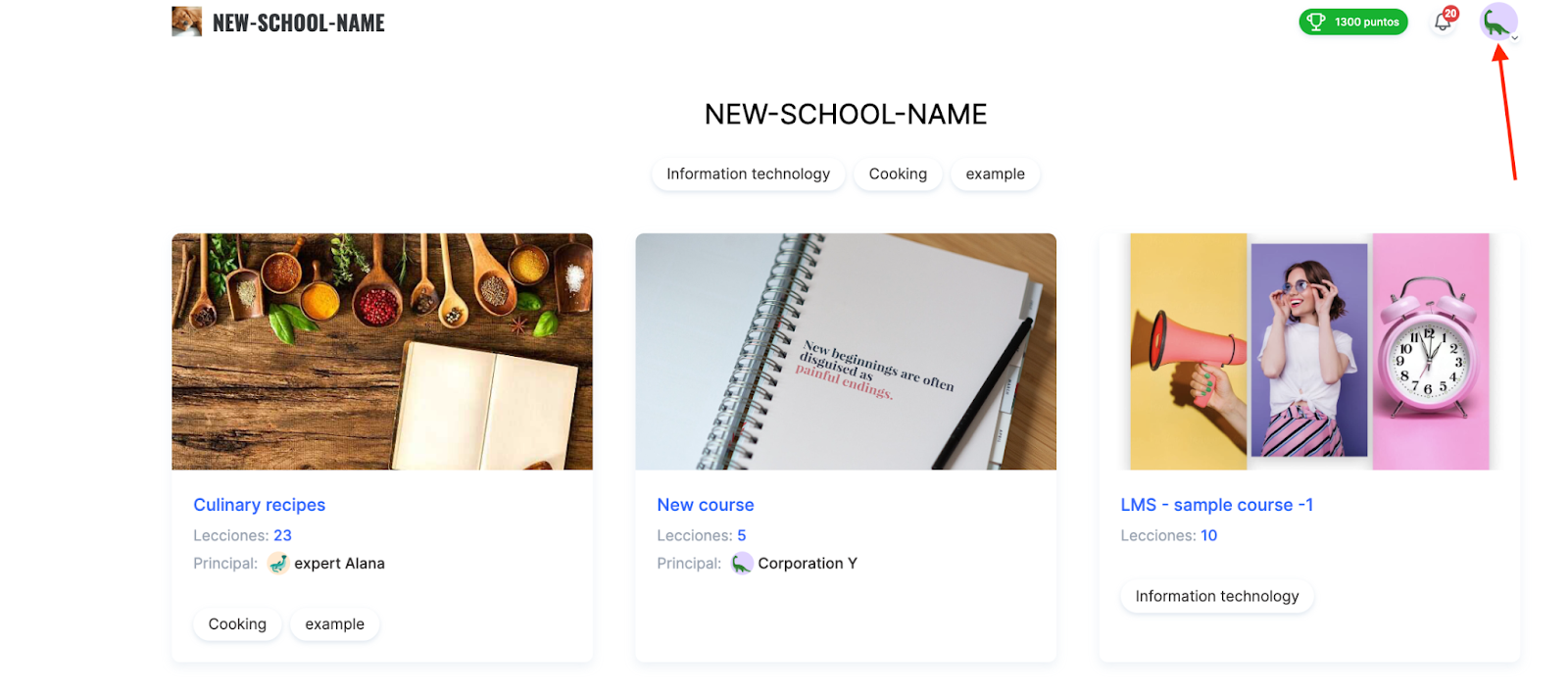This screenshot has height=696, width=1568.
Task: Filter by Cooking category at top
Action: point(898,174)
